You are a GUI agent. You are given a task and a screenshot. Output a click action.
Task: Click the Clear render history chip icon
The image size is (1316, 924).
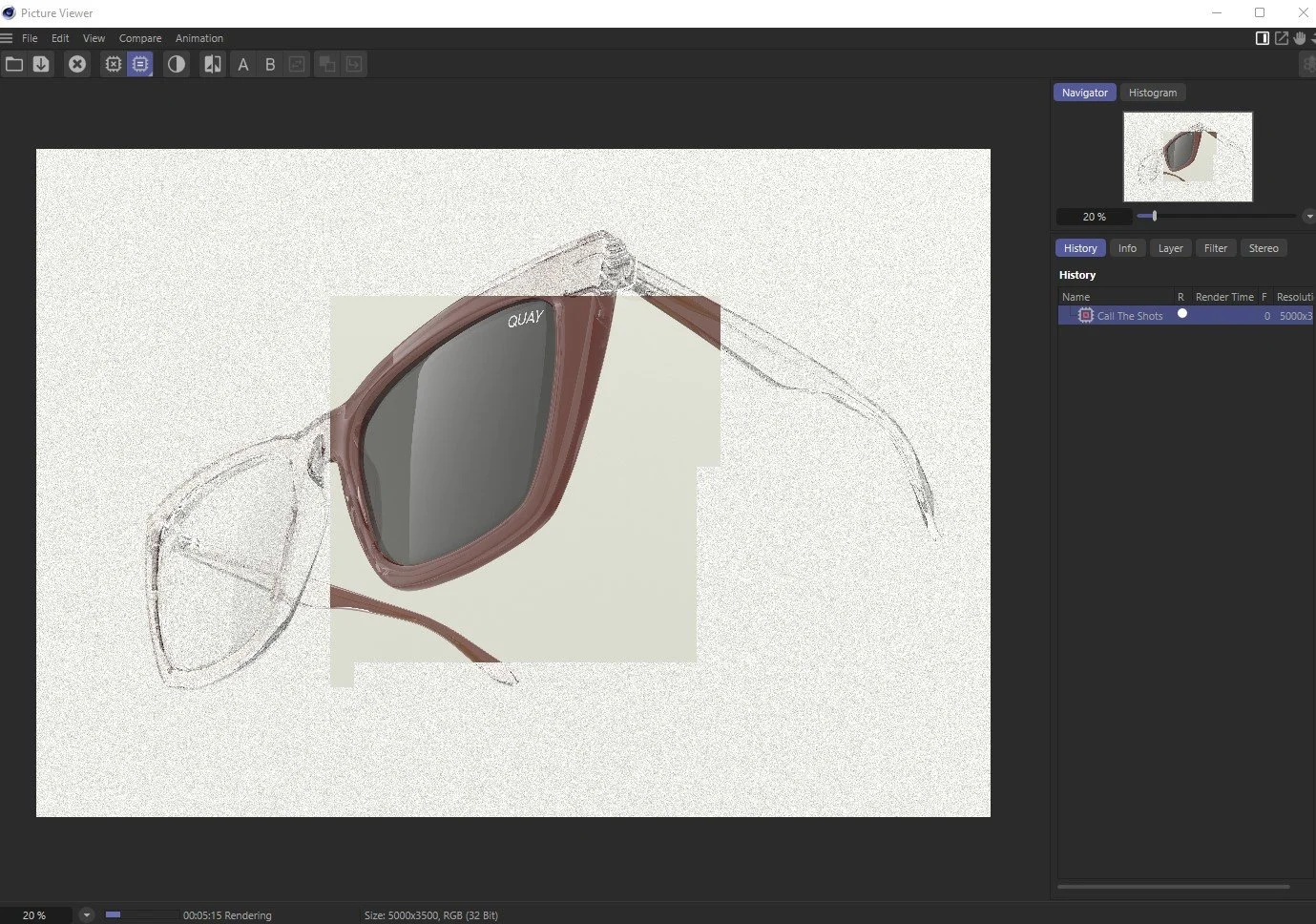pos(114,64)
